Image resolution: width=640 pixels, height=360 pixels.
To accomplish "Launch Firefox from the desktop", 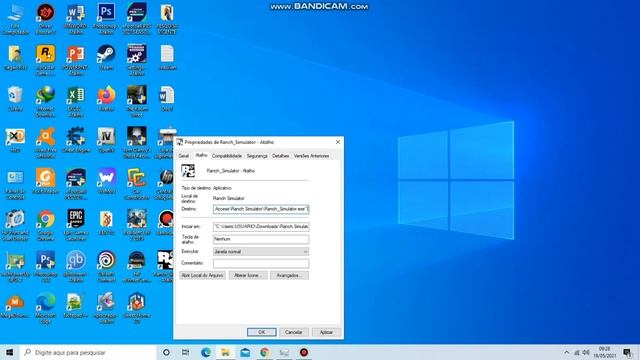I will [x=106, y=99].
